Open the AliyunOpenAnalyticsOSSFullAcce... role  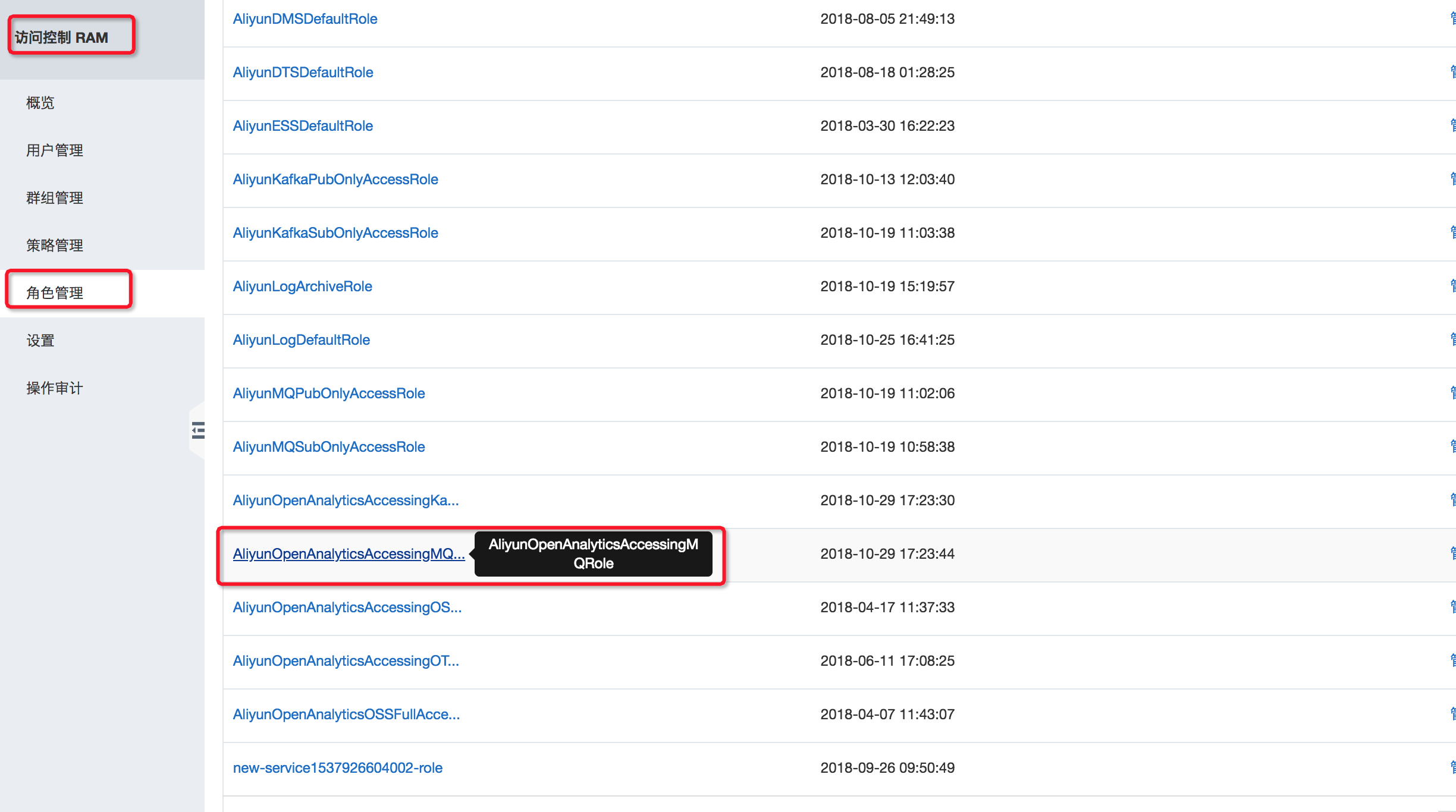point(347,715)
